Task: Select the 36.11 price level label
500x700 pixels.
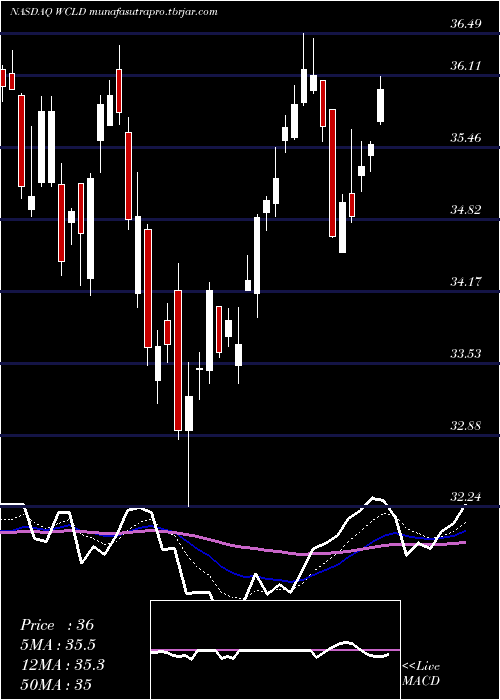Action: [466, 66]
